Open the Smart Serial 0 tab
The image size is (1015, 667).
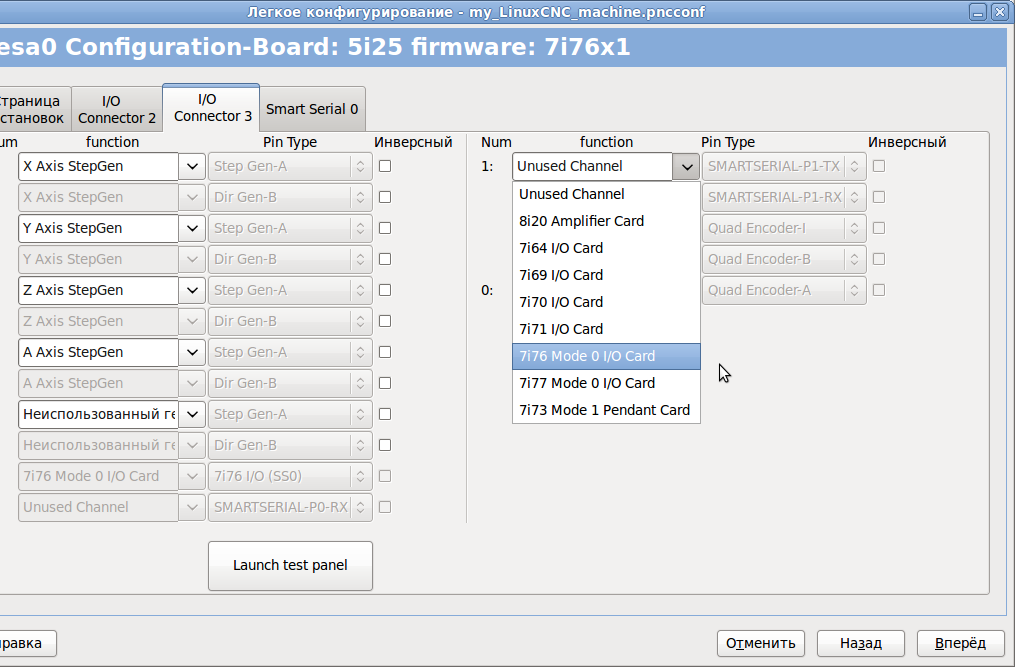[312, 109]
